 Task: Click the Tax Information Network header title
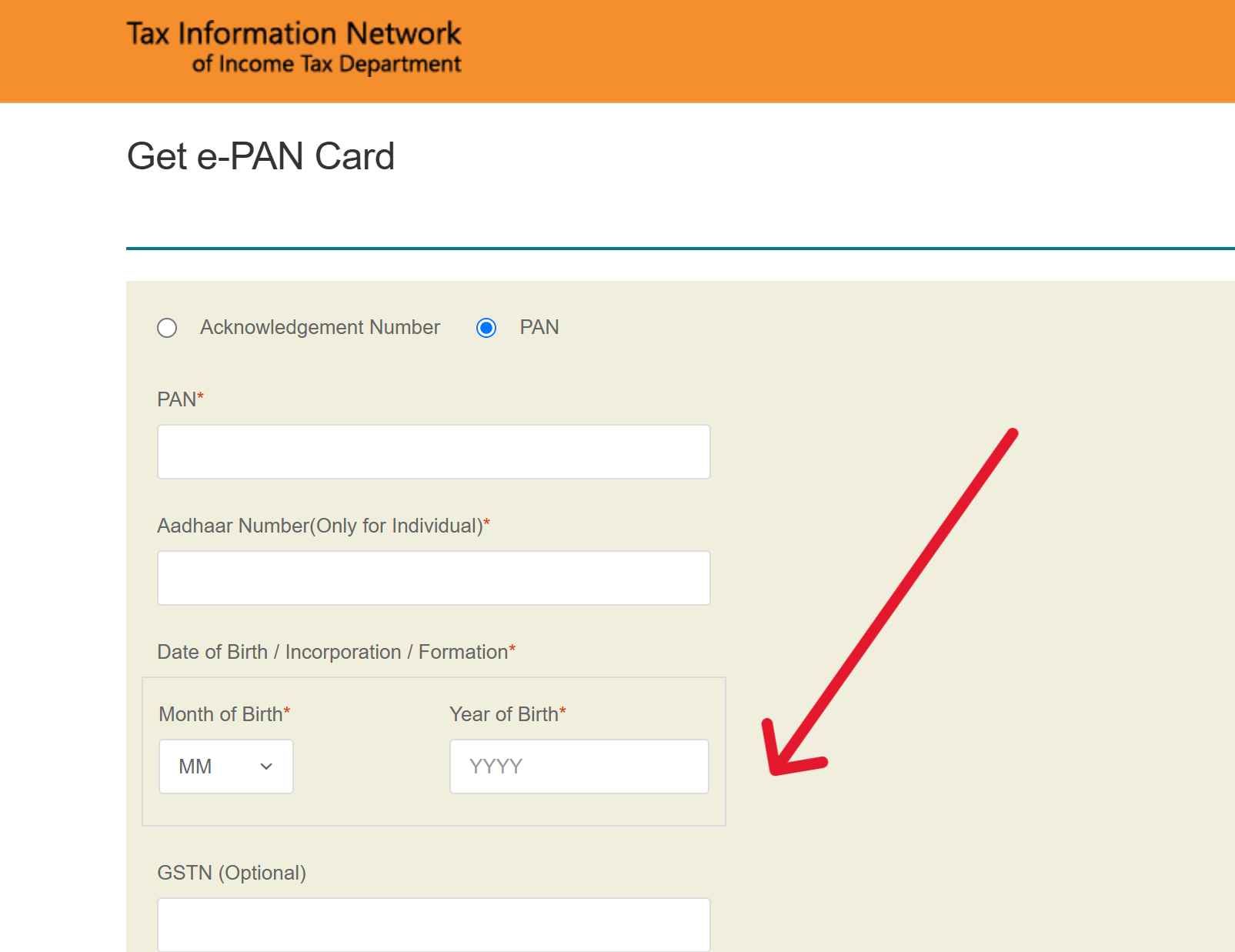(293, 33)
